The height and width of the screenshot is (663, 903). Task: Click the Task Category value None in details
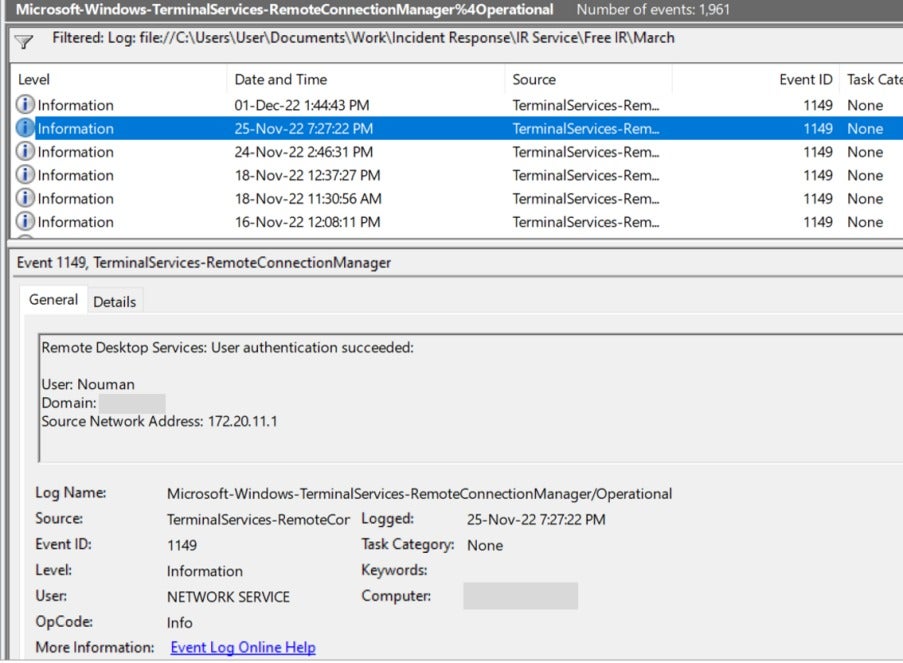tap(485, 545)
